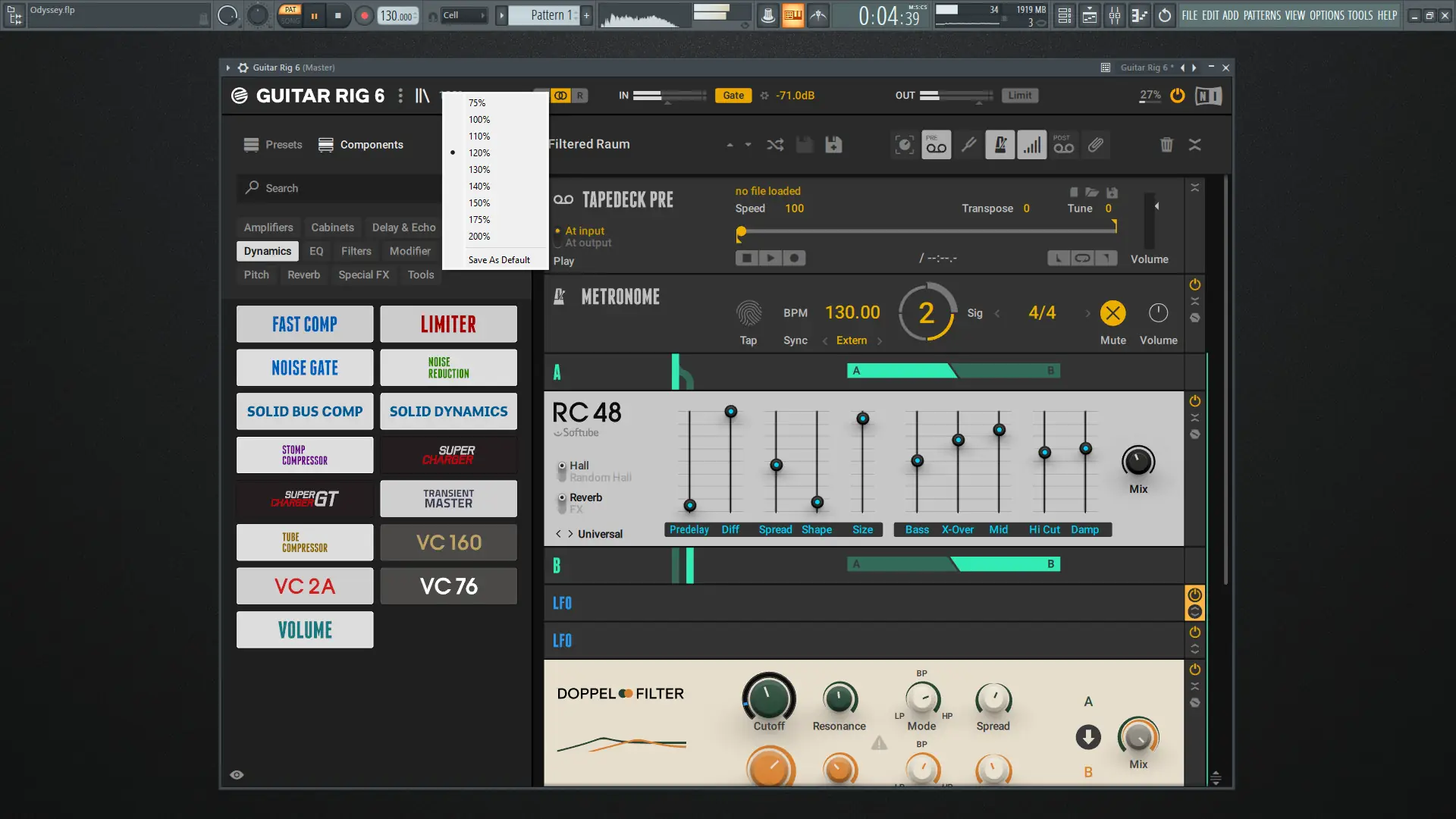Screen dimensions: 1456x819
Task: Open the Reverb component category
Action: 303,275
